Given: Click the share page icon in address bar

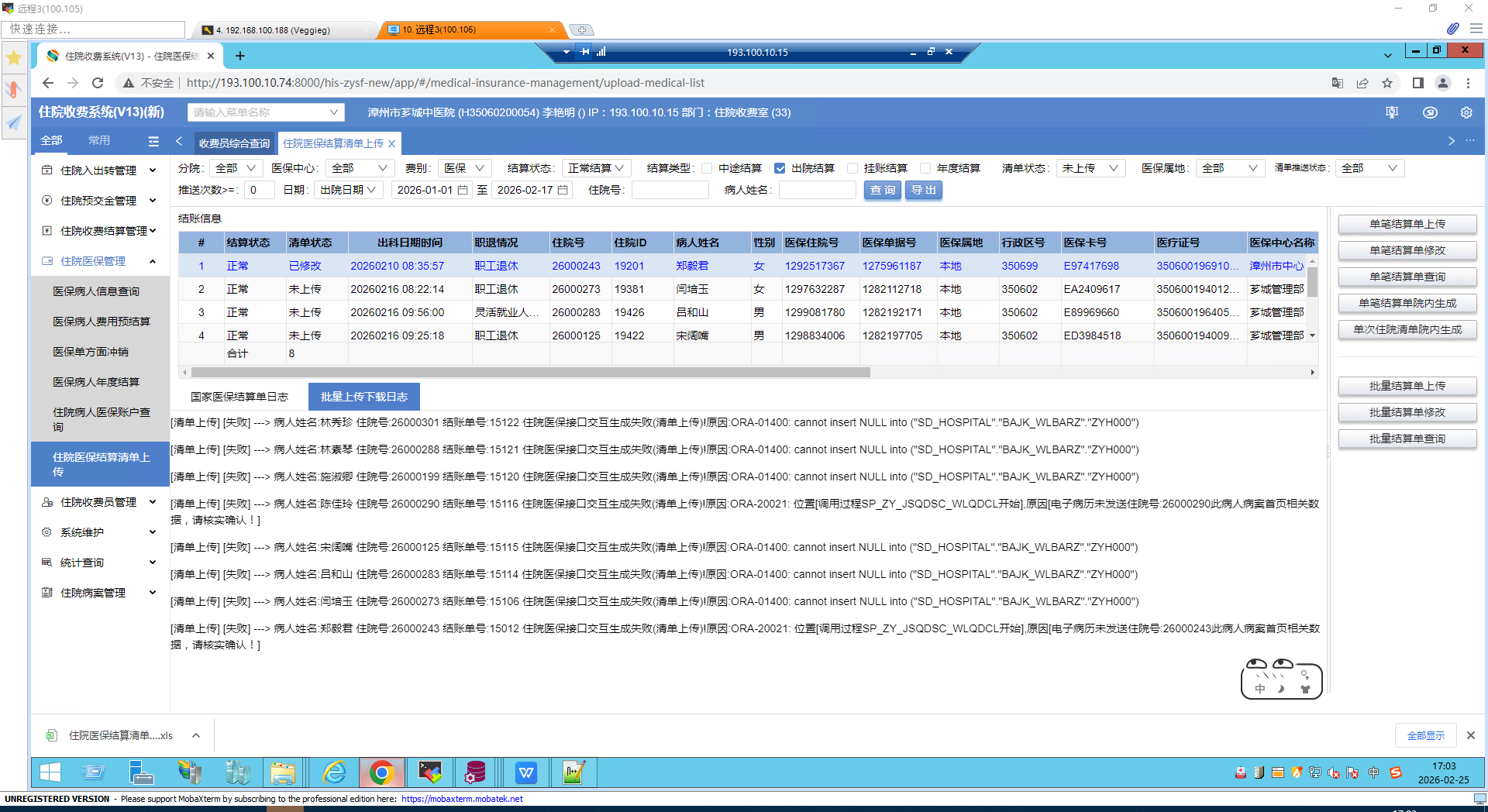Looking at the screenshot, I should (x=1362, y=83).
